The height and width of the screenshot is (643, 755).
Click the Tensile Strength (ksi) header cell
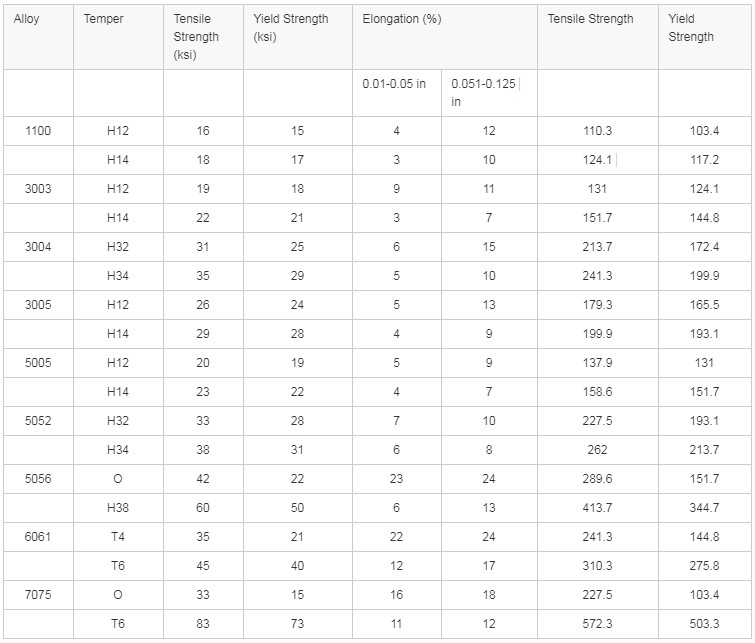[x=203, y=37]
